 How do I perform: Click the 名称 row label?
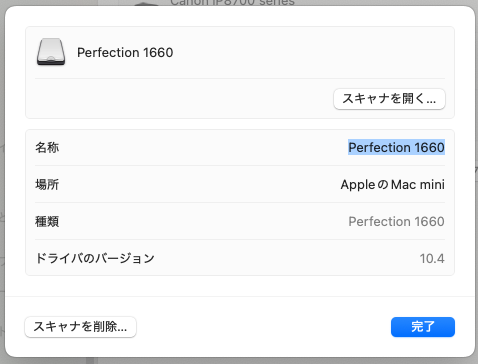[47, 147]
